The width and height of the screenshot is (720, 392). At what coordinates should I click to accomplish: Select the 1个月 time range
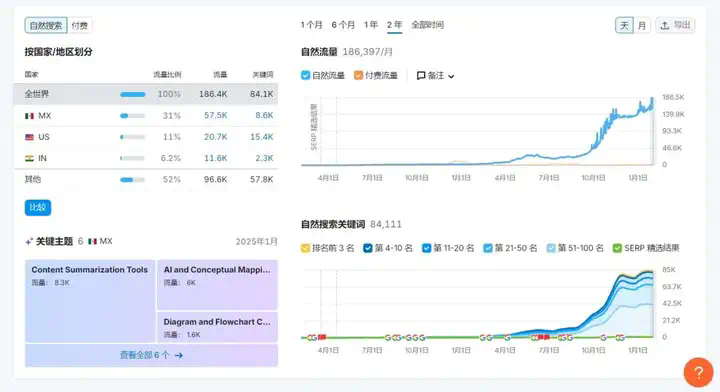tap(311, 25)
